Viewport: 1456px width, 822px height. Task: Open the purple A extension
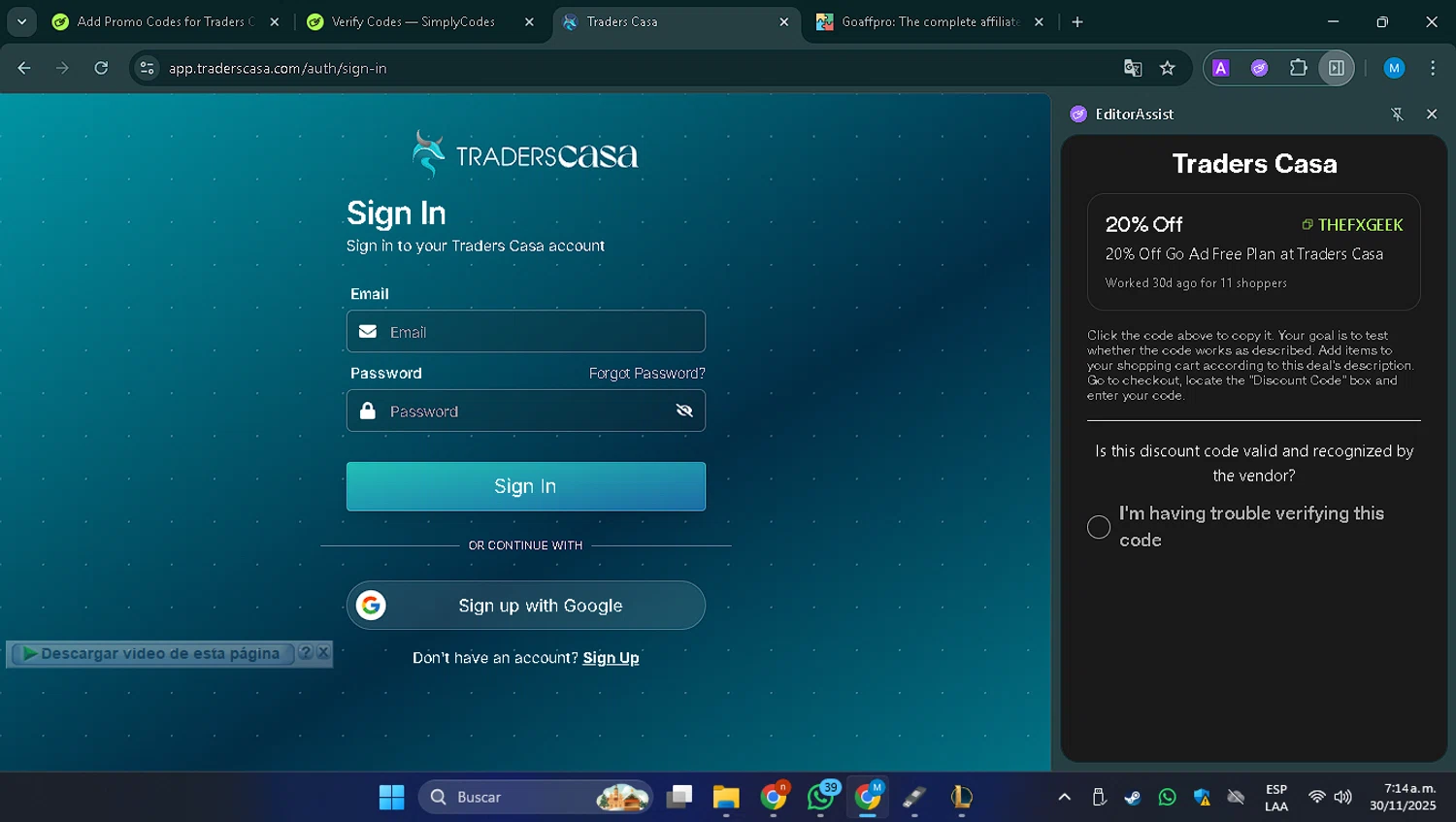coord(1221,68)
